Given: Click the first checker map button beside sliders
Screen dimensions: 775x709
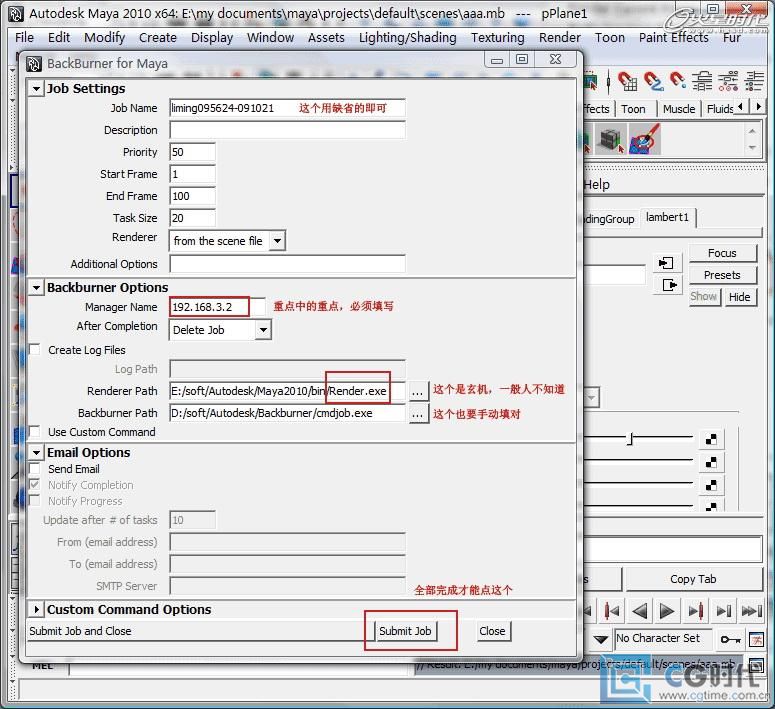Looking at the screenshot, I should [x=711, y=439].
